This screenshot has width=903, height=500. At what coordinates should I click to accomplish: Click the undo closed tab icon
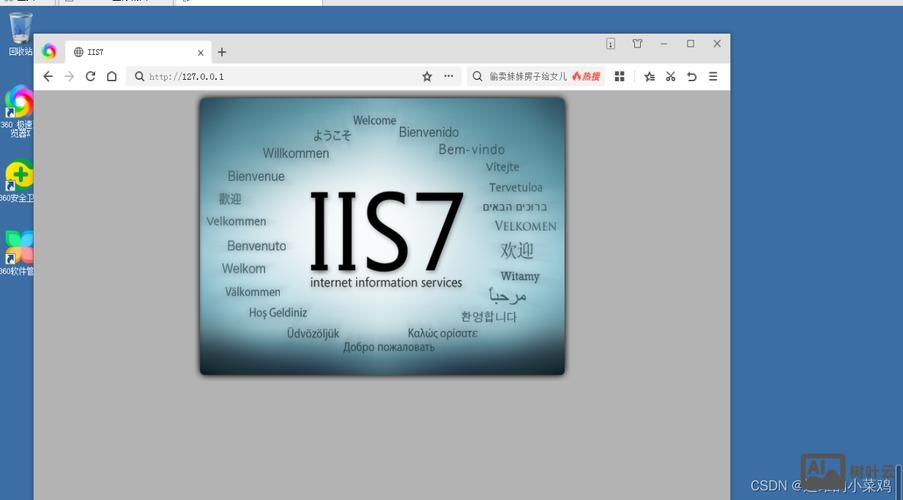click(x=692, y=77)
